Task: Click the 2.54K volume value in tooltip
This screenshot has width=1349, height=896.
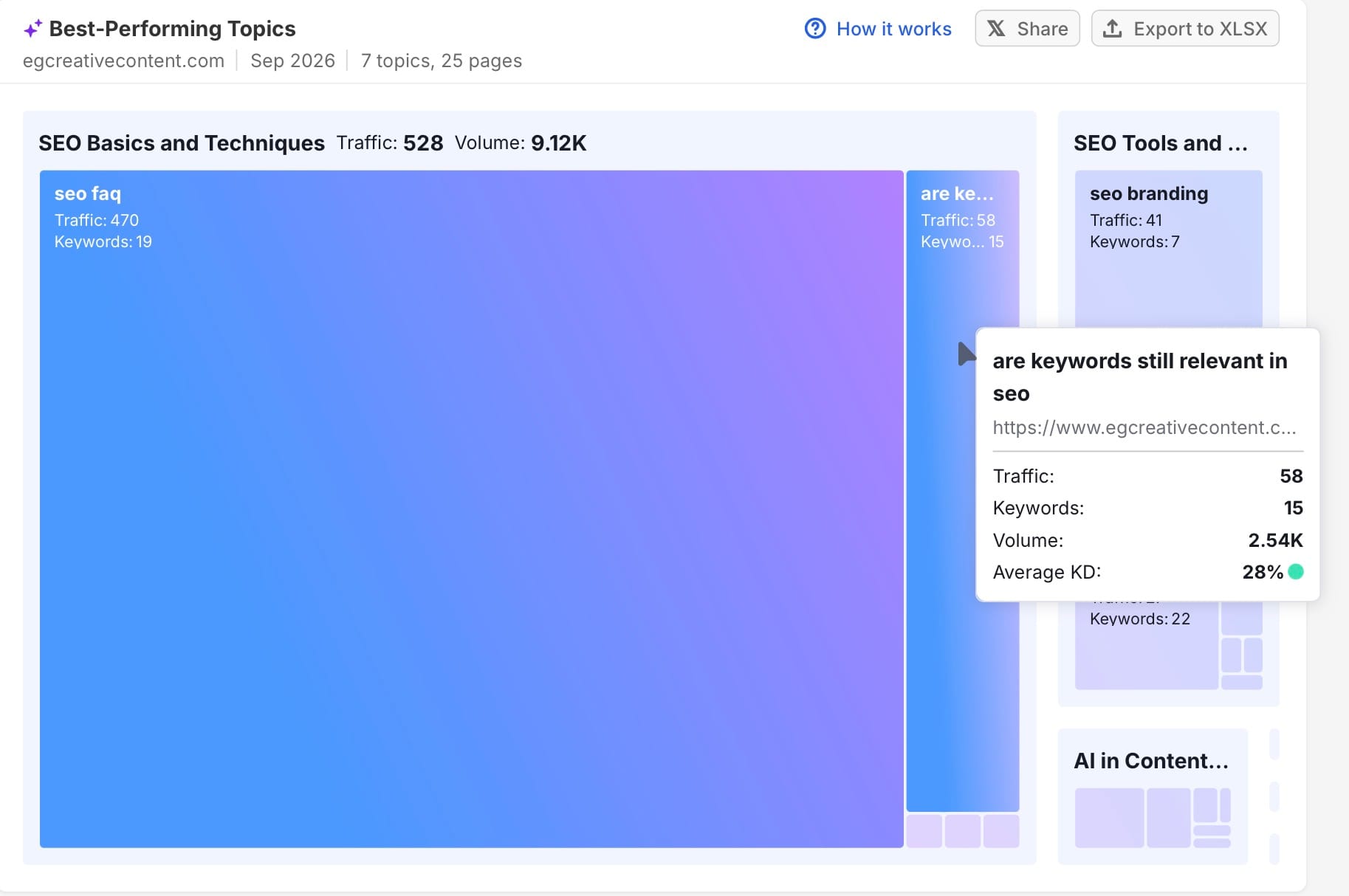Action: (x=1275, y=540)
